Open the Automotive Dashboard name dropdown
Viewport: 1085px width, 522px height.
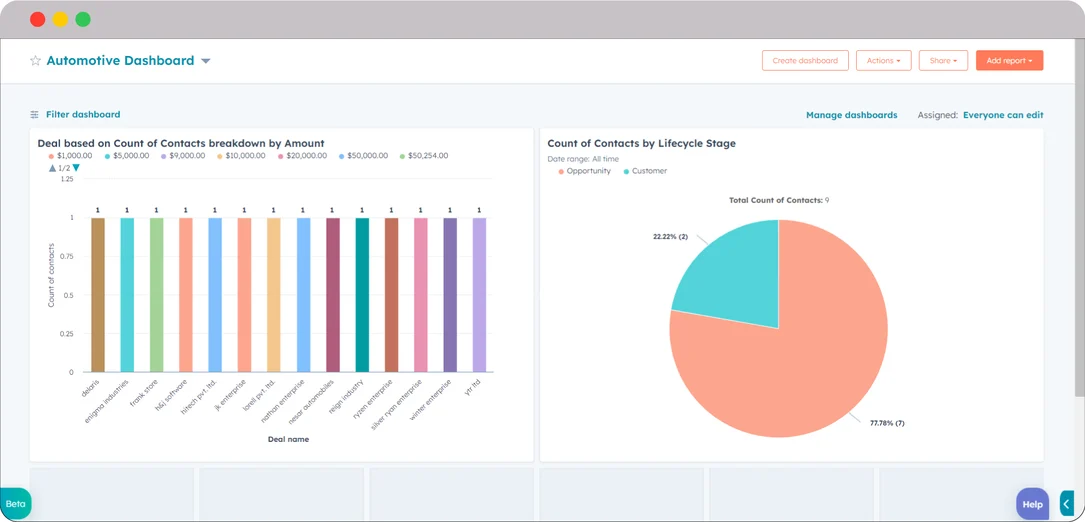pyautogui.click(x=206, y=61)
